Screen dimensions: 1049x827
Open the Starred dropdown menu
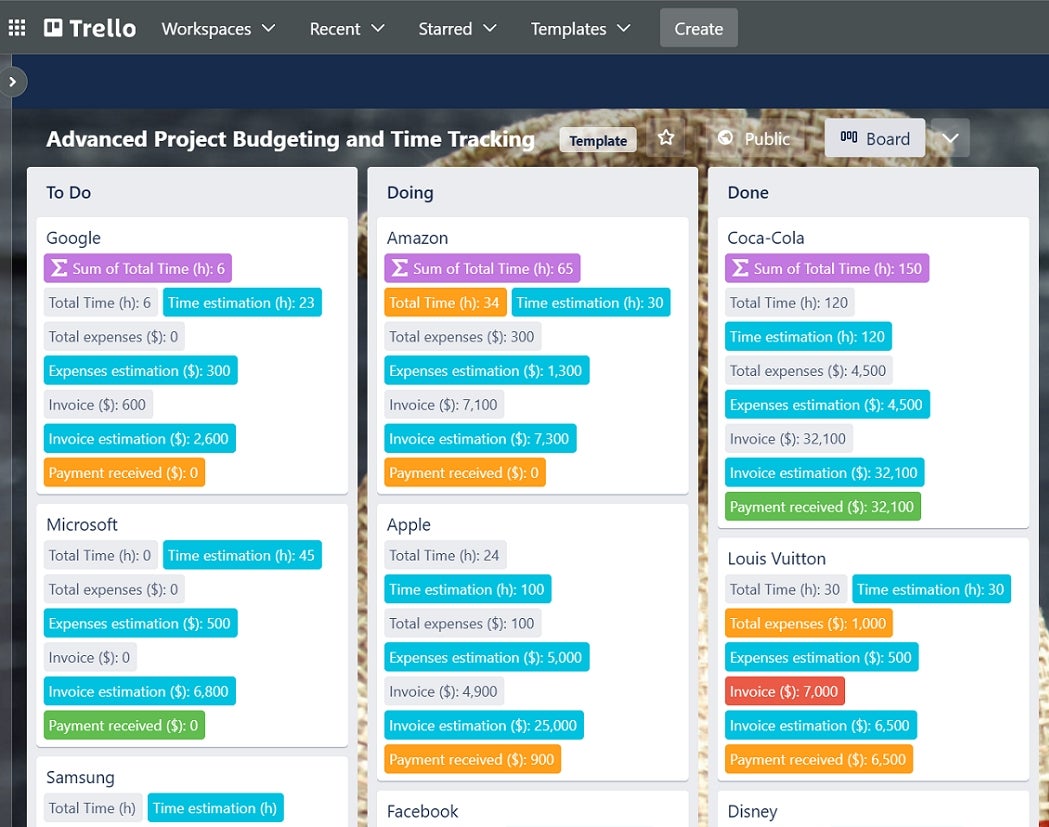point(457,28)
